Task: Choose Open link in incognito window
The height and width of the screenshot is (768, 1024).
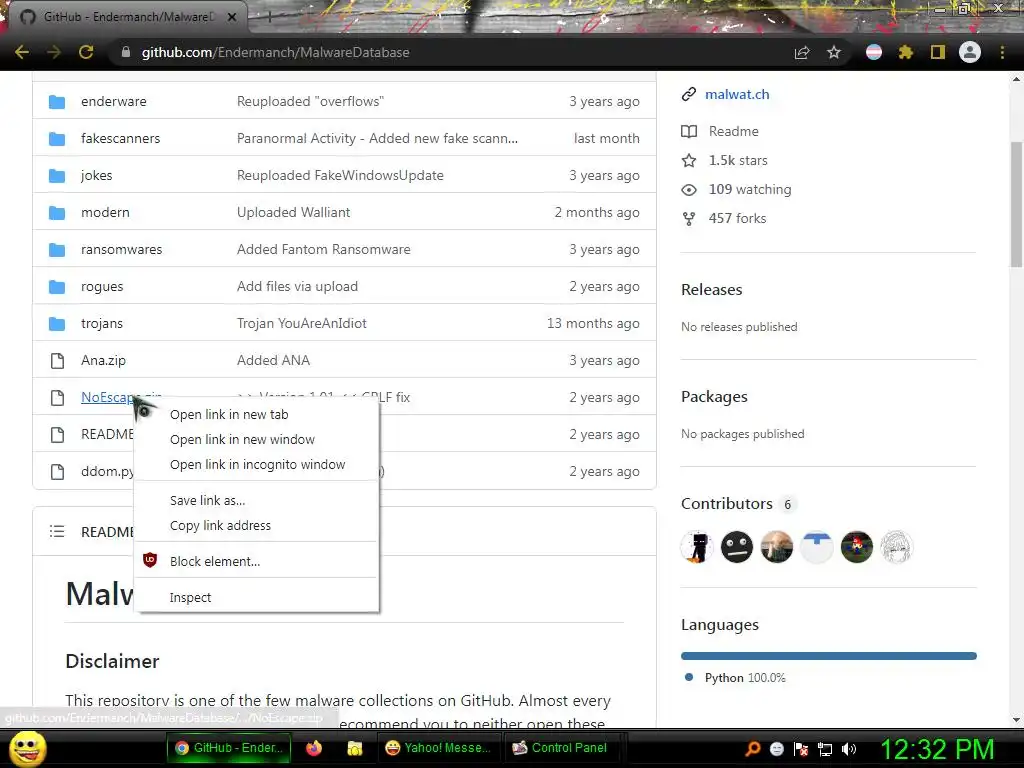Action: pos(256,464)
